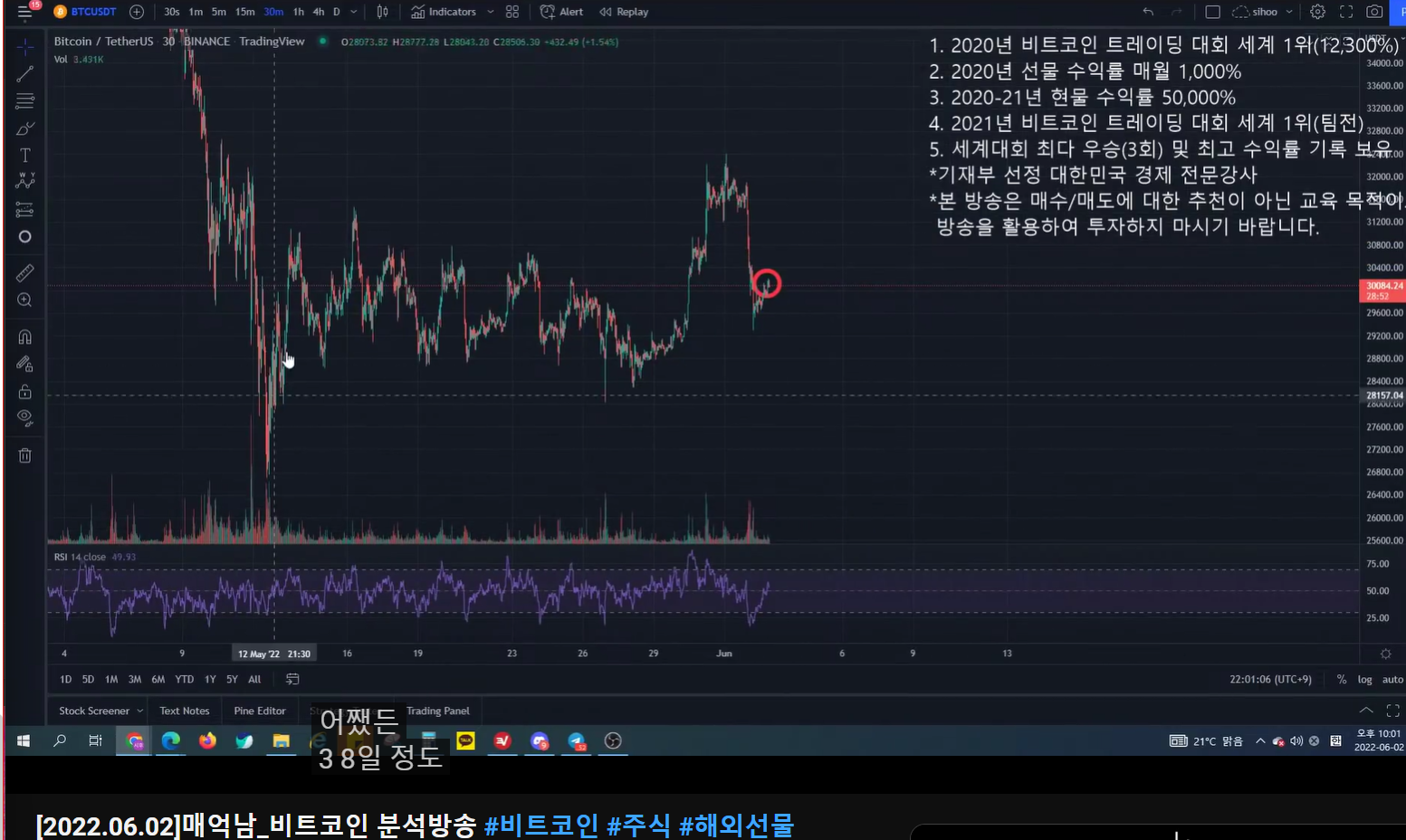Switch to the 30s interval
This screenshot has height=840, width=1406.
click(x=171, y=12)
